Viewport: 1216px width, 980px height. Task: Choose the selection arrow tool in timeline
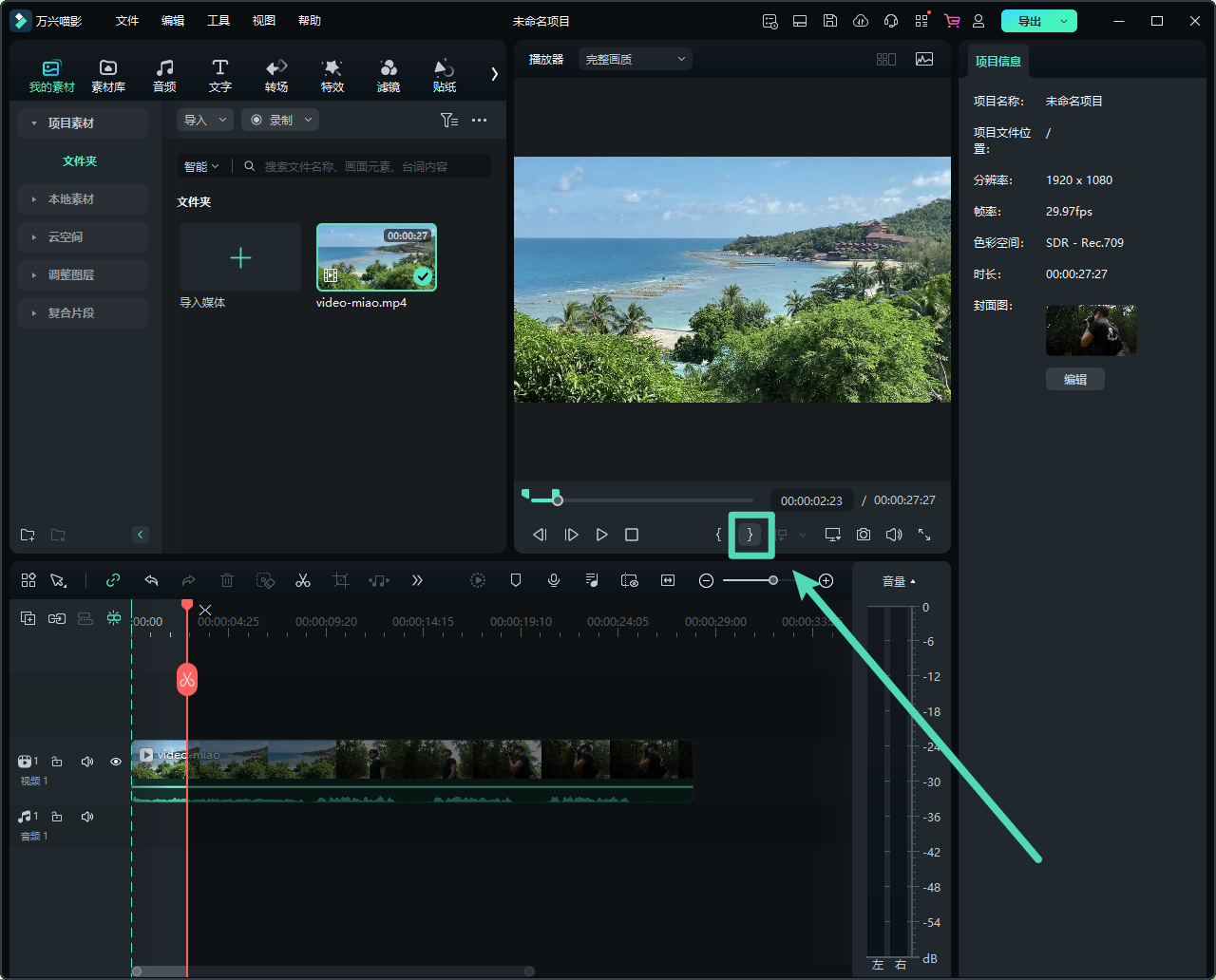58,580
